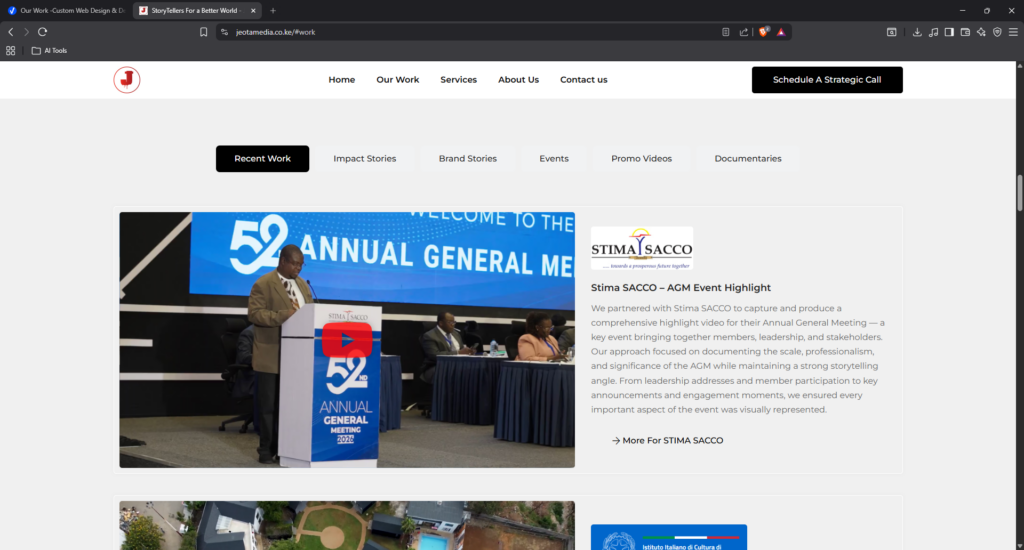1024x550 pixels.
Task: Open Leo AI assistant icon
Action: click(x=981, y=32)
